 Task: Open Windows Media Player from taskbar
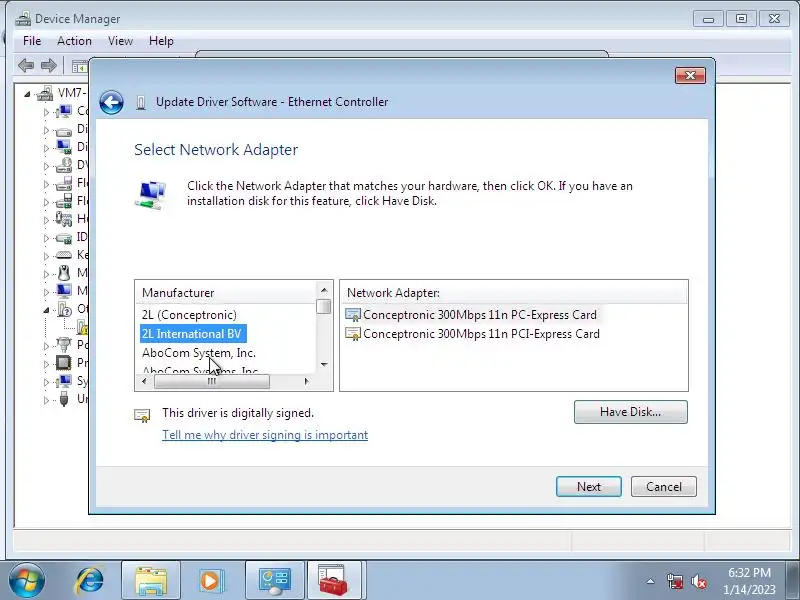210,580
